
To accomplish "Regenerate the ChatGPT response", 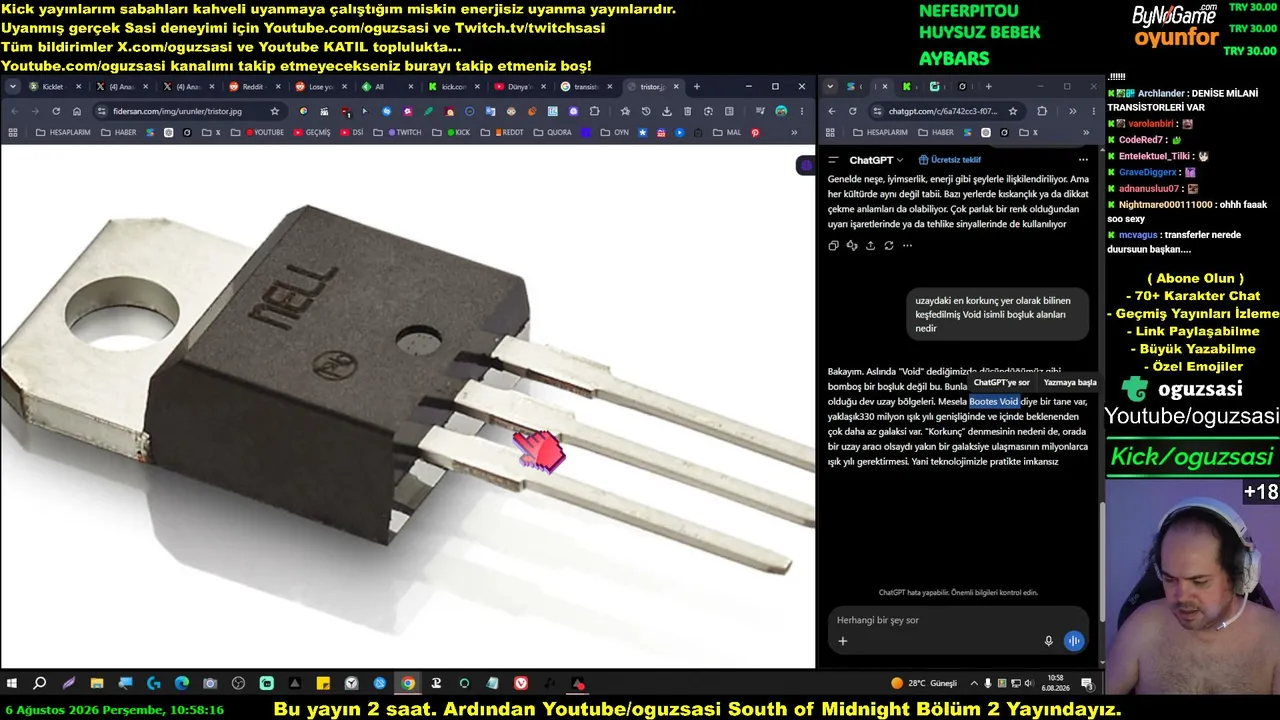I will [x=888, y=245].
